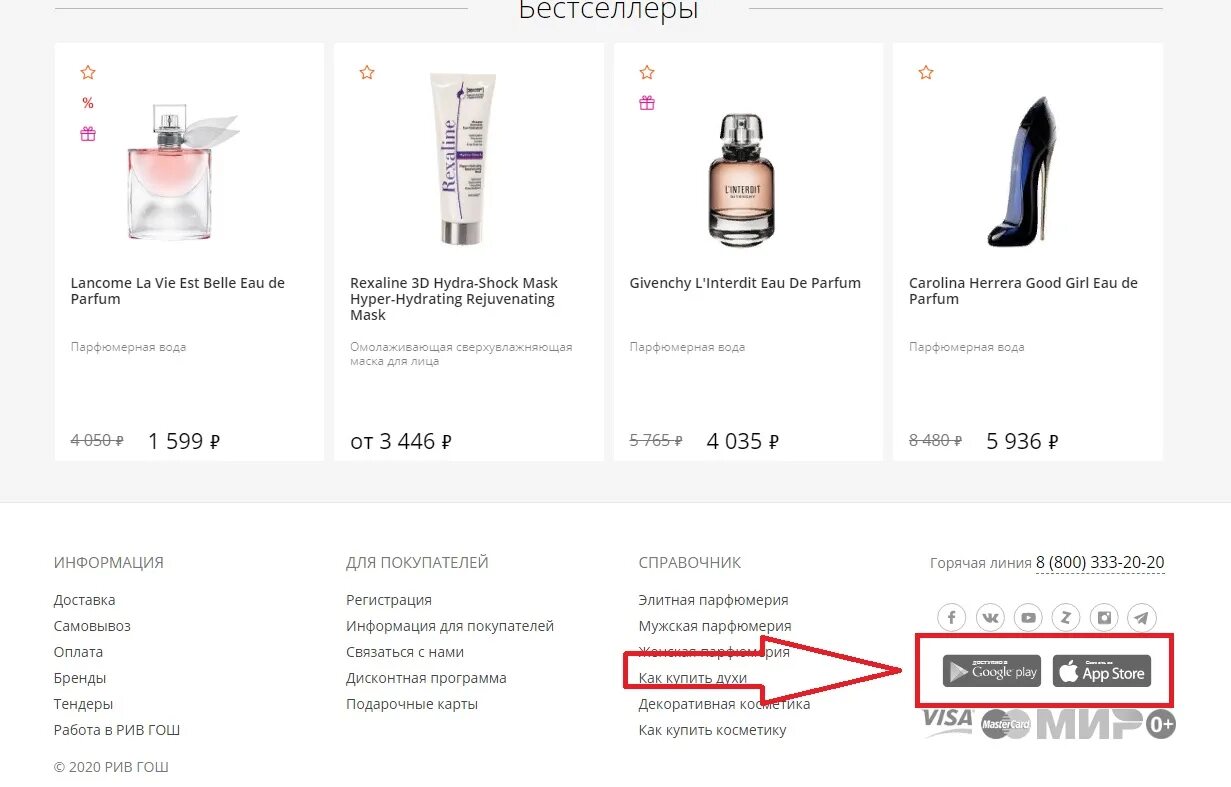Screen dimensions: 1231x787
Task: Open the VK social icon
Action: click(990, 617)
